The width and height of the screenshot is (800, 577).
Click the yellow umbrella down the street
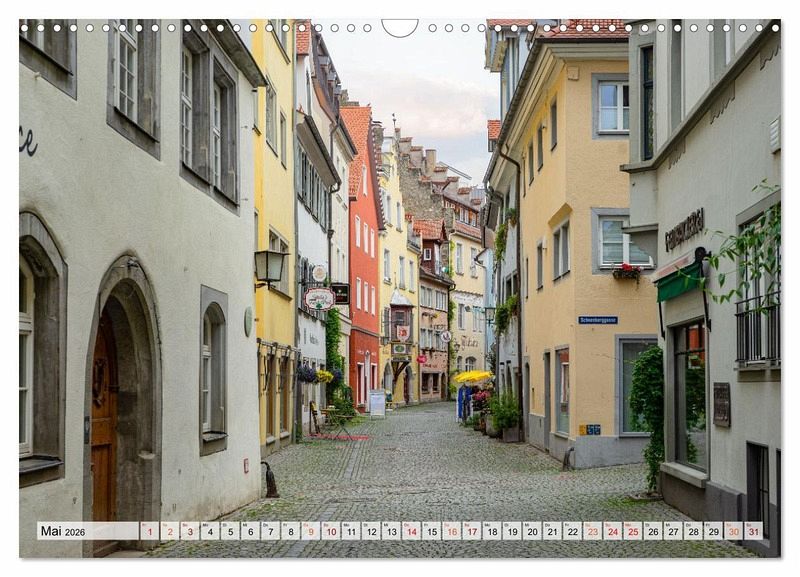[x=473, y=377]
